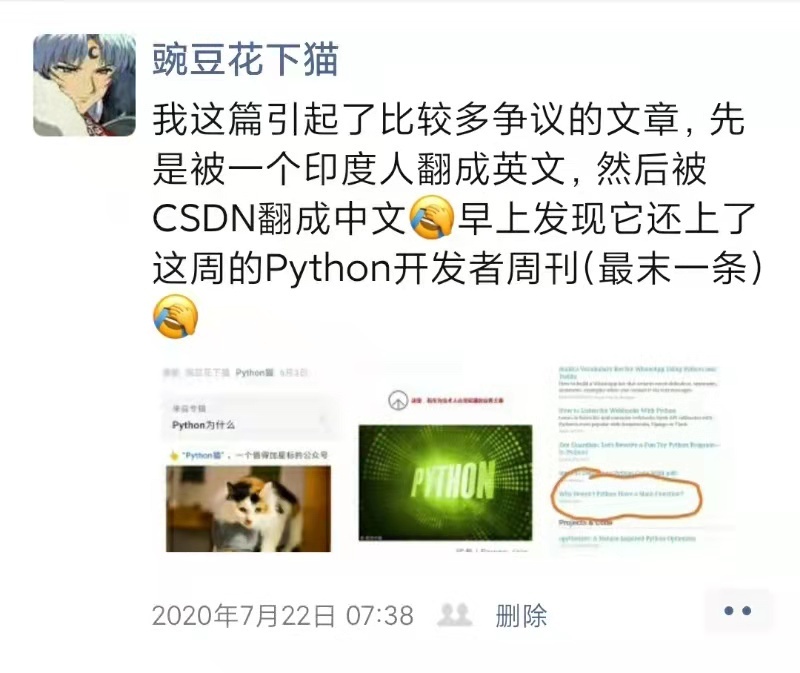Tap the two-dots more options button
The image size is (800, 673).
pos(737,611)
